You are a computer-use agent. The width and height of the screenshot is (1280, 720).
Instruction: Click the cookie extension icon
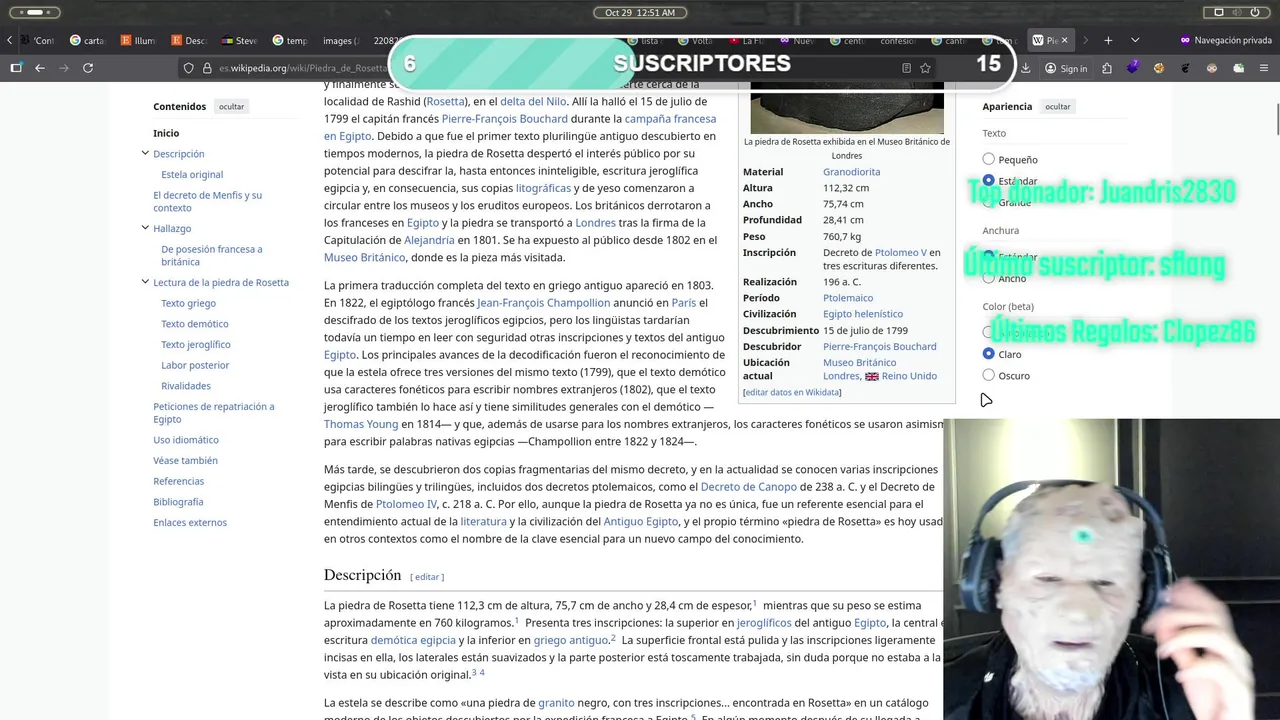1159,68
